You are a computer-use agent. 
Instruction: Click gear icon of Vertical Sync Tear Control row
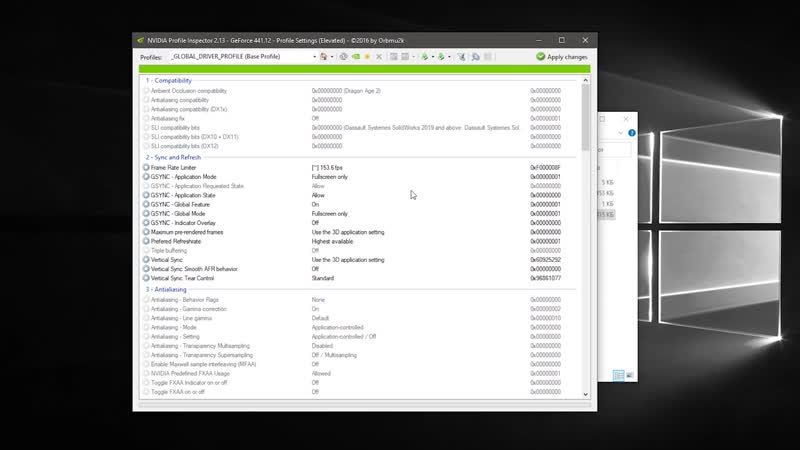click(x=146, y=278)
